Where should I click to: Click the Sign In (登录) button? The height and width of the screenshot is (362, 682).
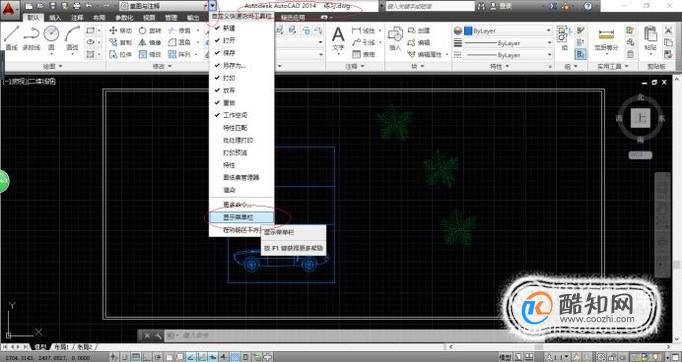pyautogui.click(x=501, y=6)
